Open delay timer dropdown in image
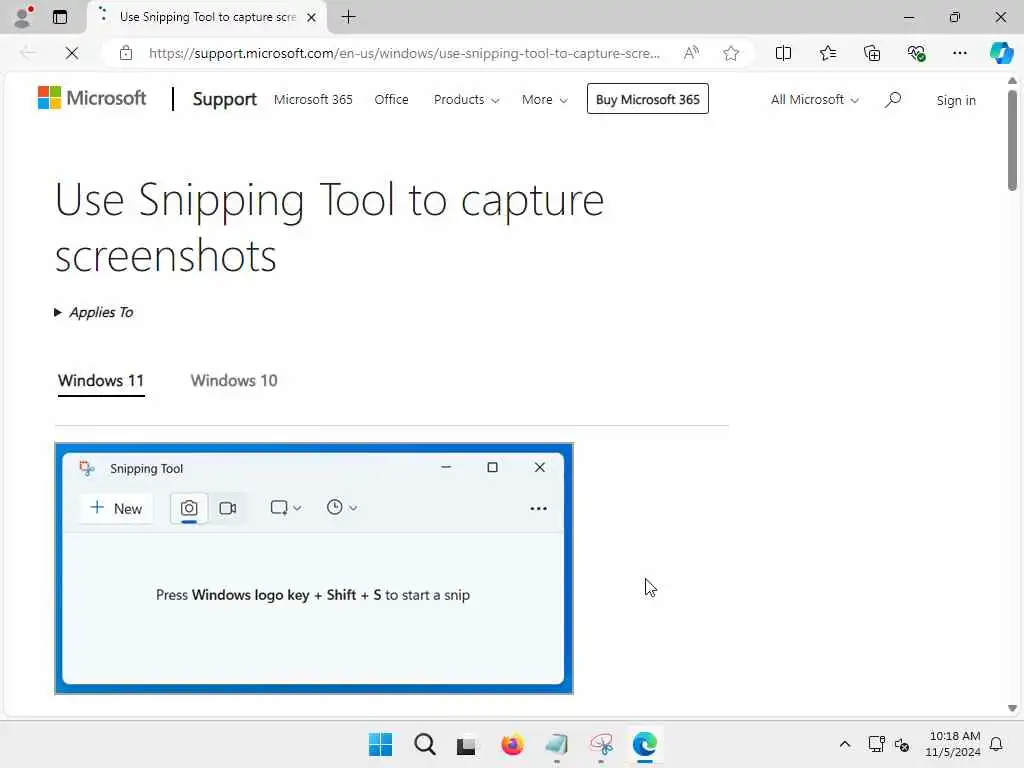Viewport: 1024px width, 768px height. click(x=342, y=507)
